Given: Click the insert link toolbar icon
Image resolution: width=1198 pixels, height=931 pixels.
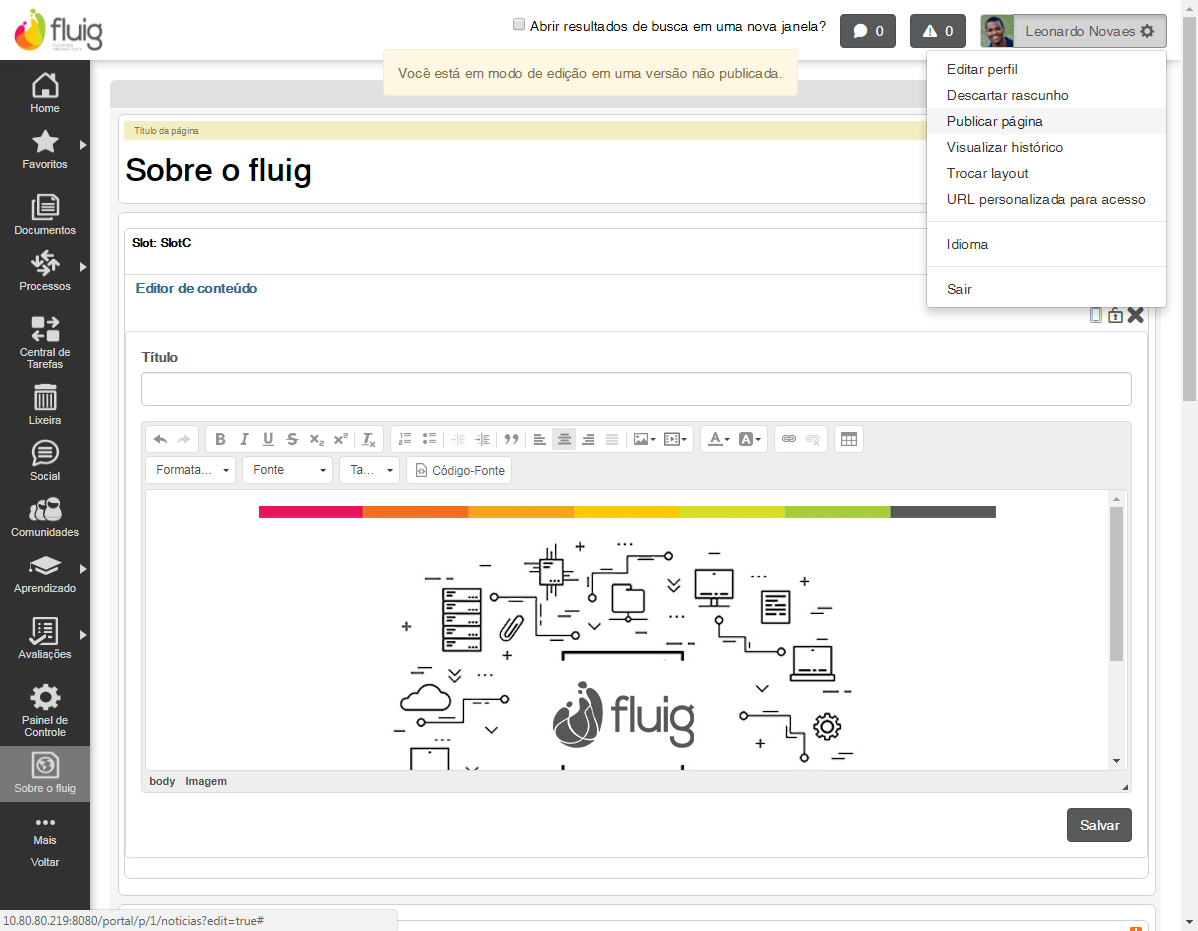Looking at the screenshot, I should point(788,439).
